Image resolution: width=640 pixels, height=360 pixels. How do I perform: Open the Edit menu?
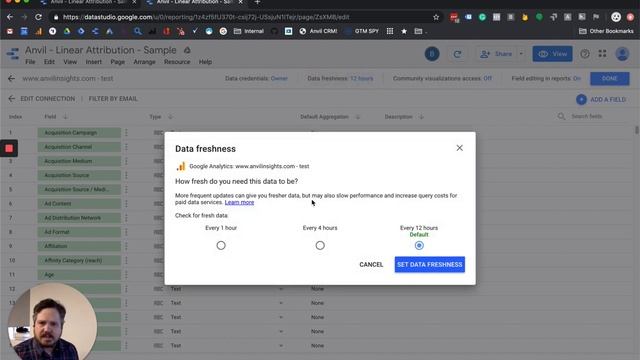[49, 62]
